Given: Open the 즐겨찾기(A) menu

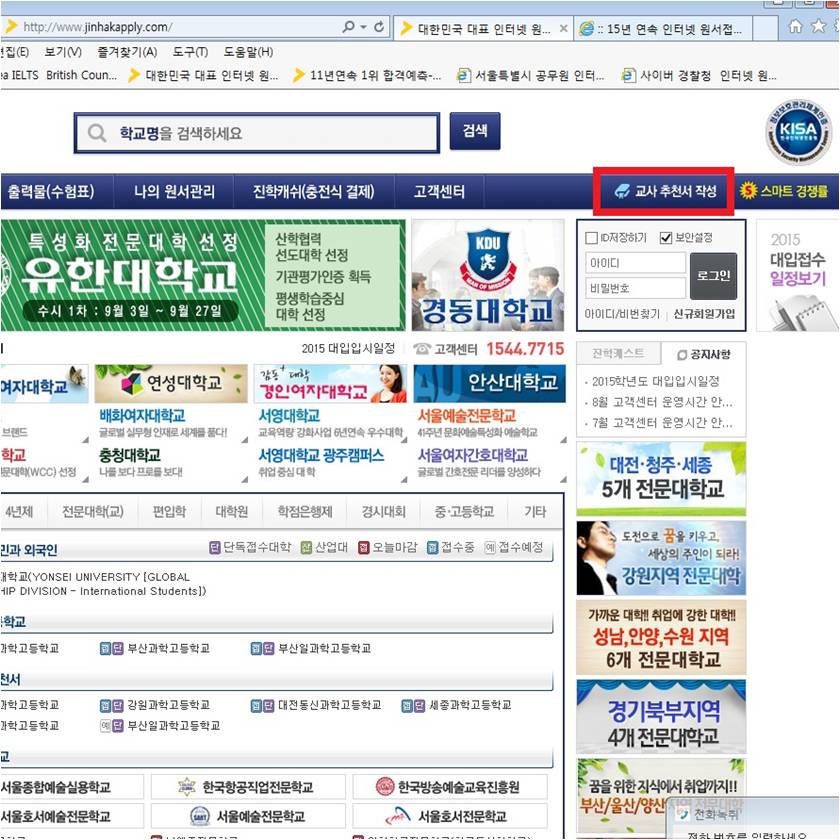Looking at the screenshot, I should (127, 52).
